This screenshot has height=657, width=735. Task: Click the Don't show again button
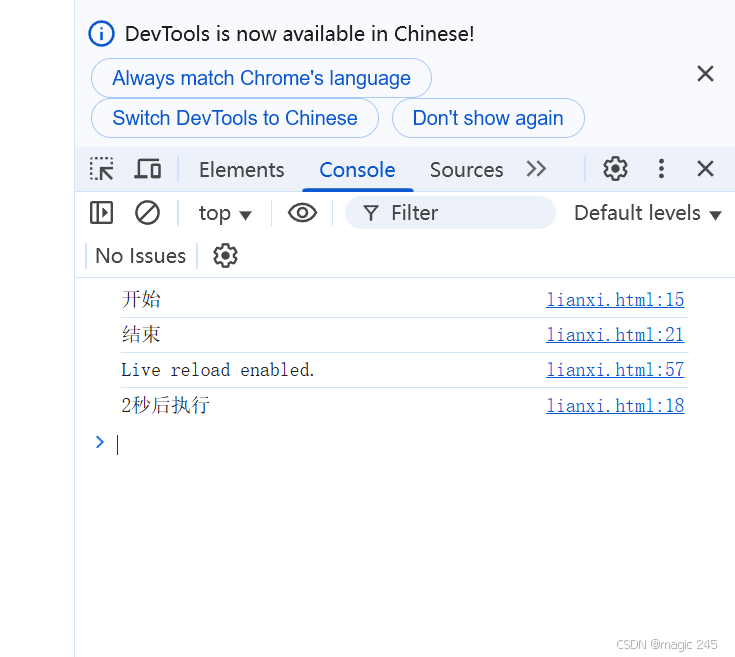pyautogui.click(x=488, y=118)
